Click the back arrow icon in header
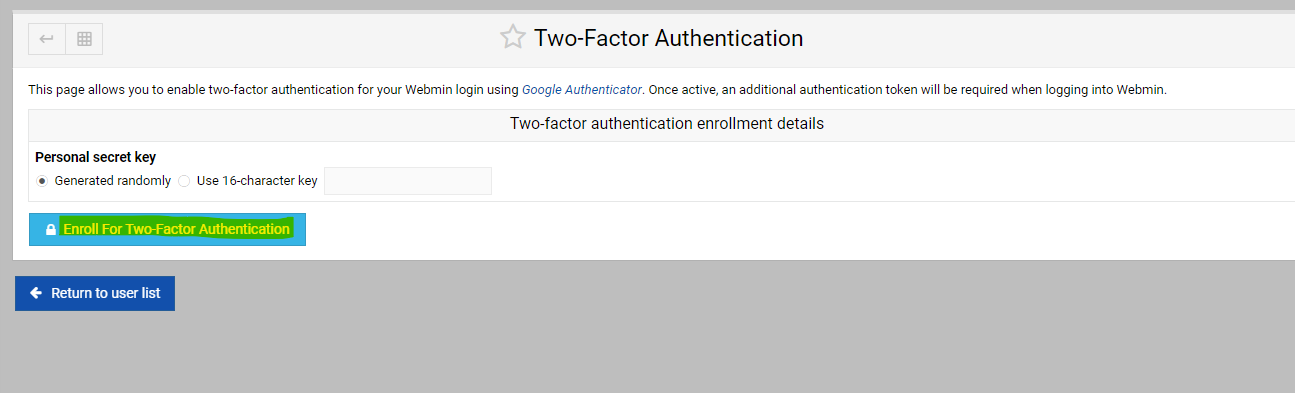 [47, 39]
